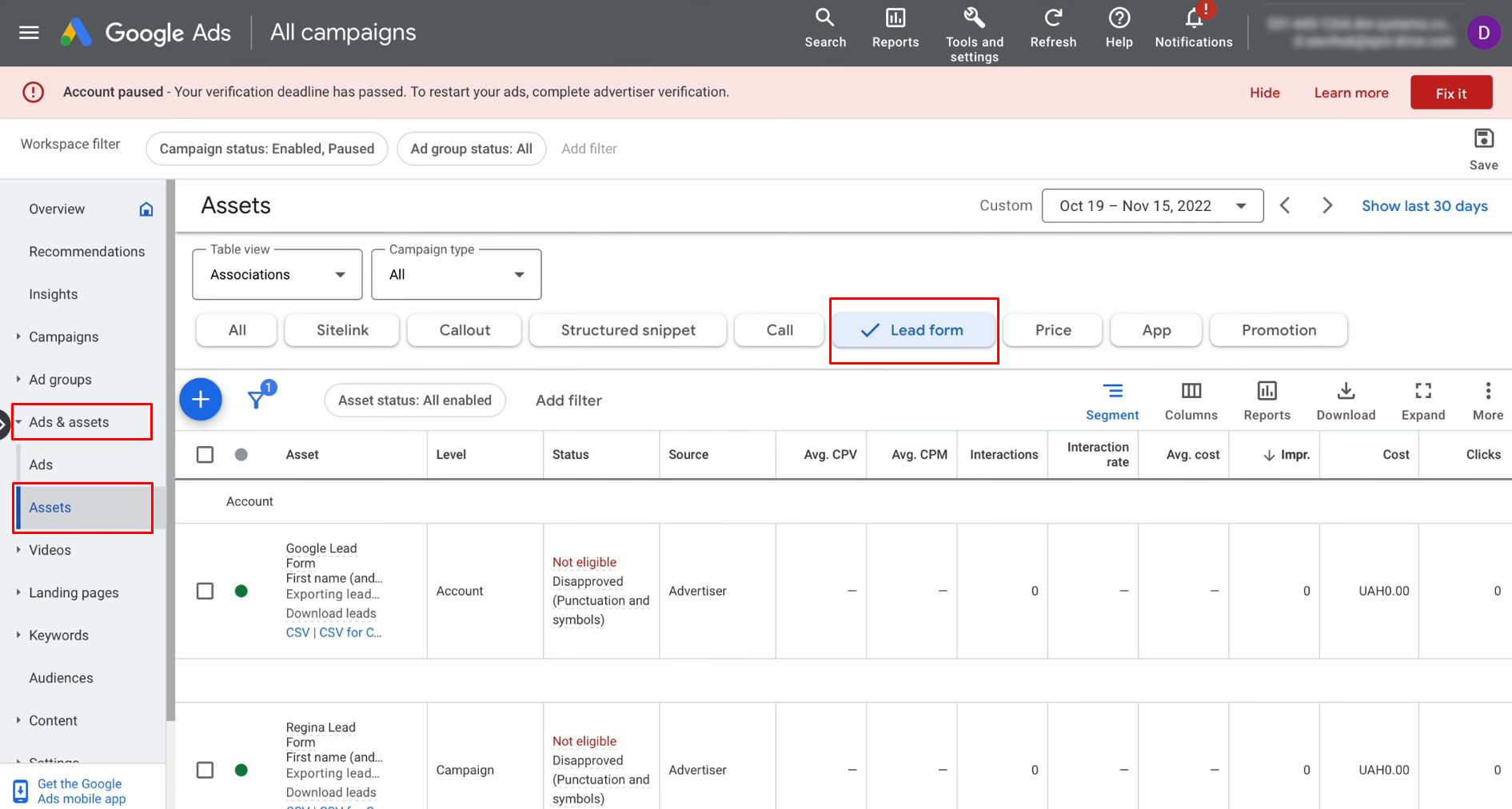Image resolution: width=1512 pixels, height=809 pixels.
Task: Open the More options menu
Action: [x=1488, y=401]
